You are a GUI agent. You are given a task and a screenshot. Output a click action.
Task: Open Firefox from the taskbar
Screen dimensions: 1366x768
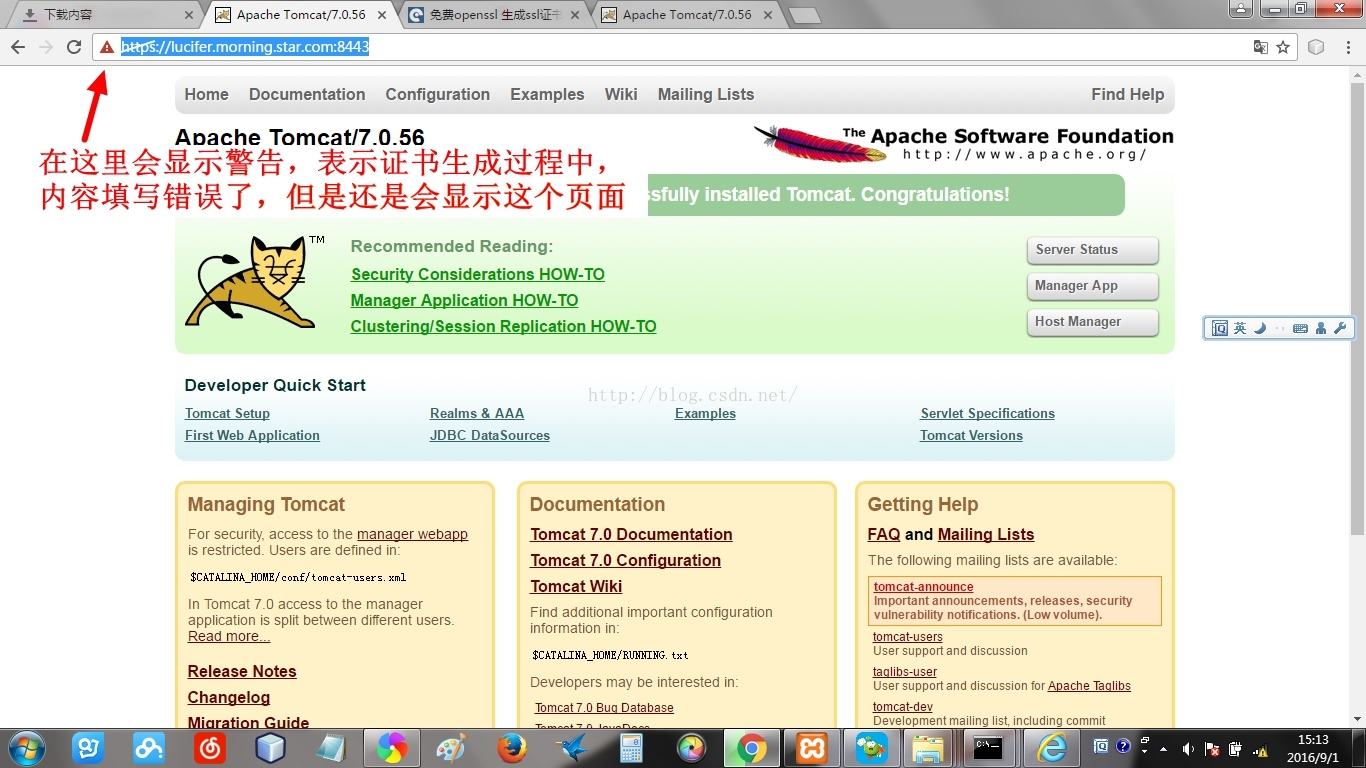pos(512,748)
